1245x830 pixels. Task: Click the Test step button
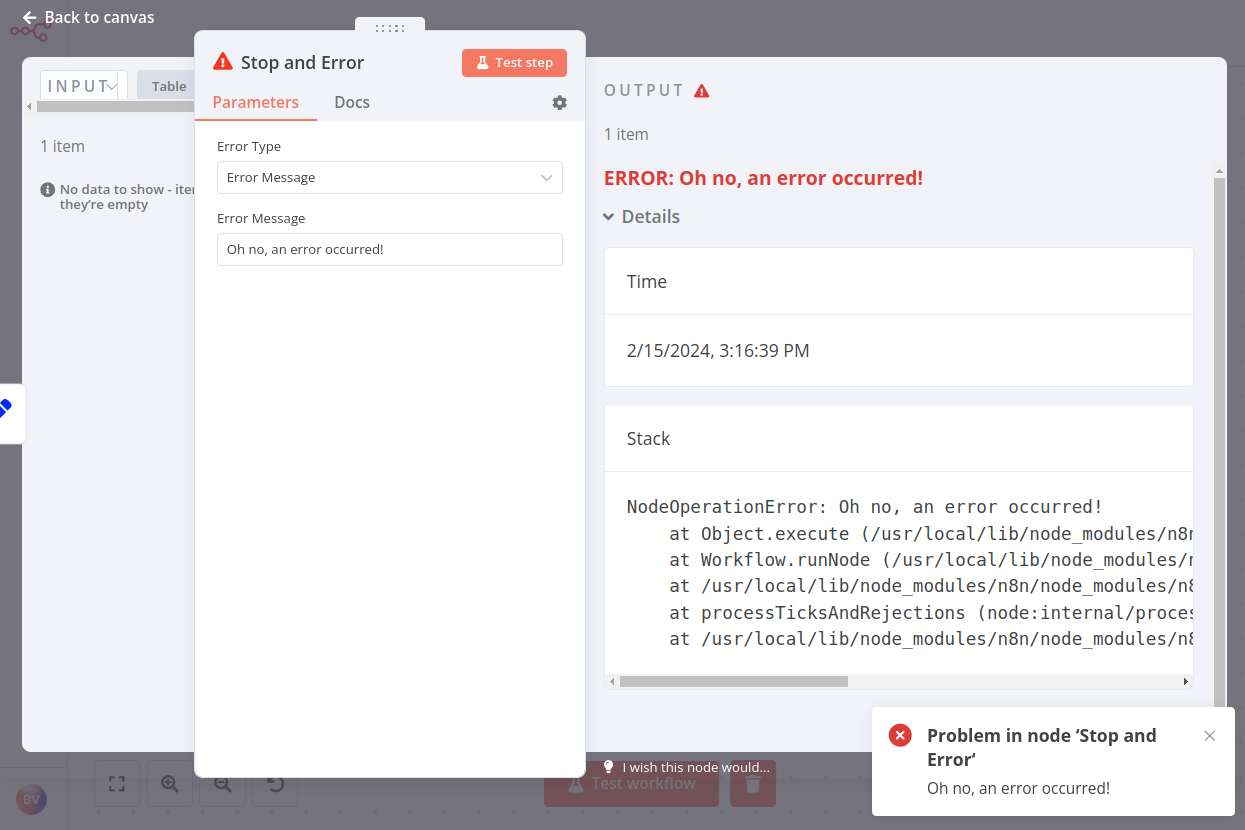coord(514,62)
